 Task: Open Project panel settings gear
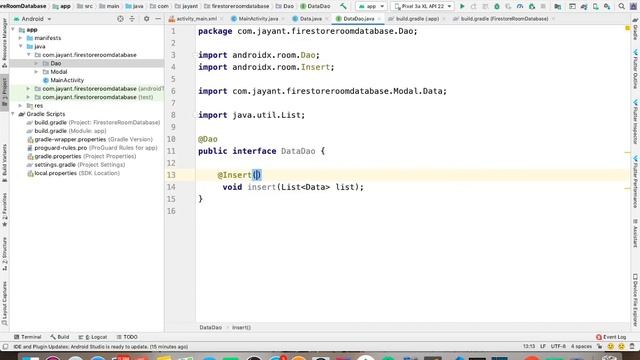146,19
